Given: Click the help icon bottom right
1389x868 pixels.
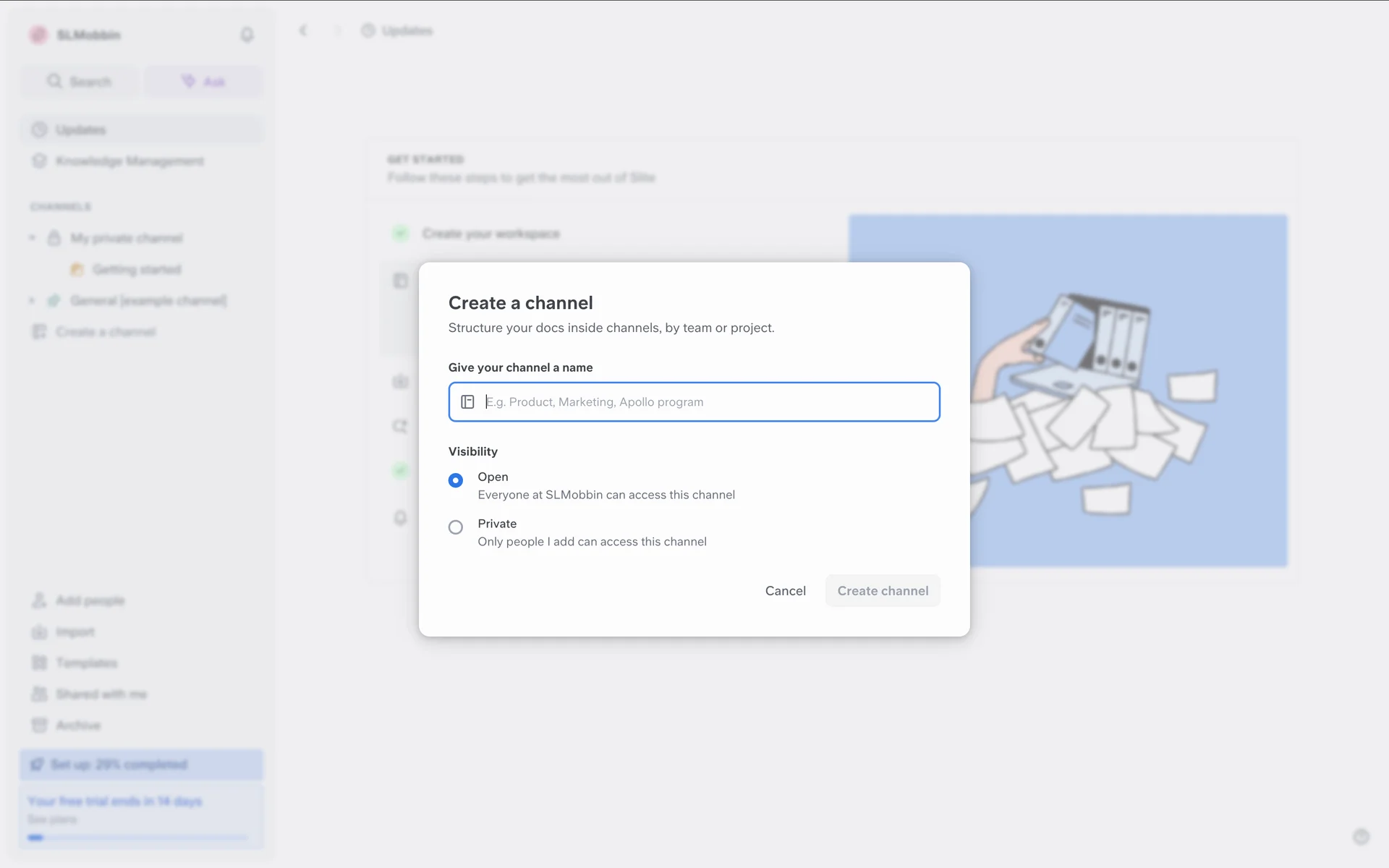Looking at the screenshot, I should [x=1361, y=837].
